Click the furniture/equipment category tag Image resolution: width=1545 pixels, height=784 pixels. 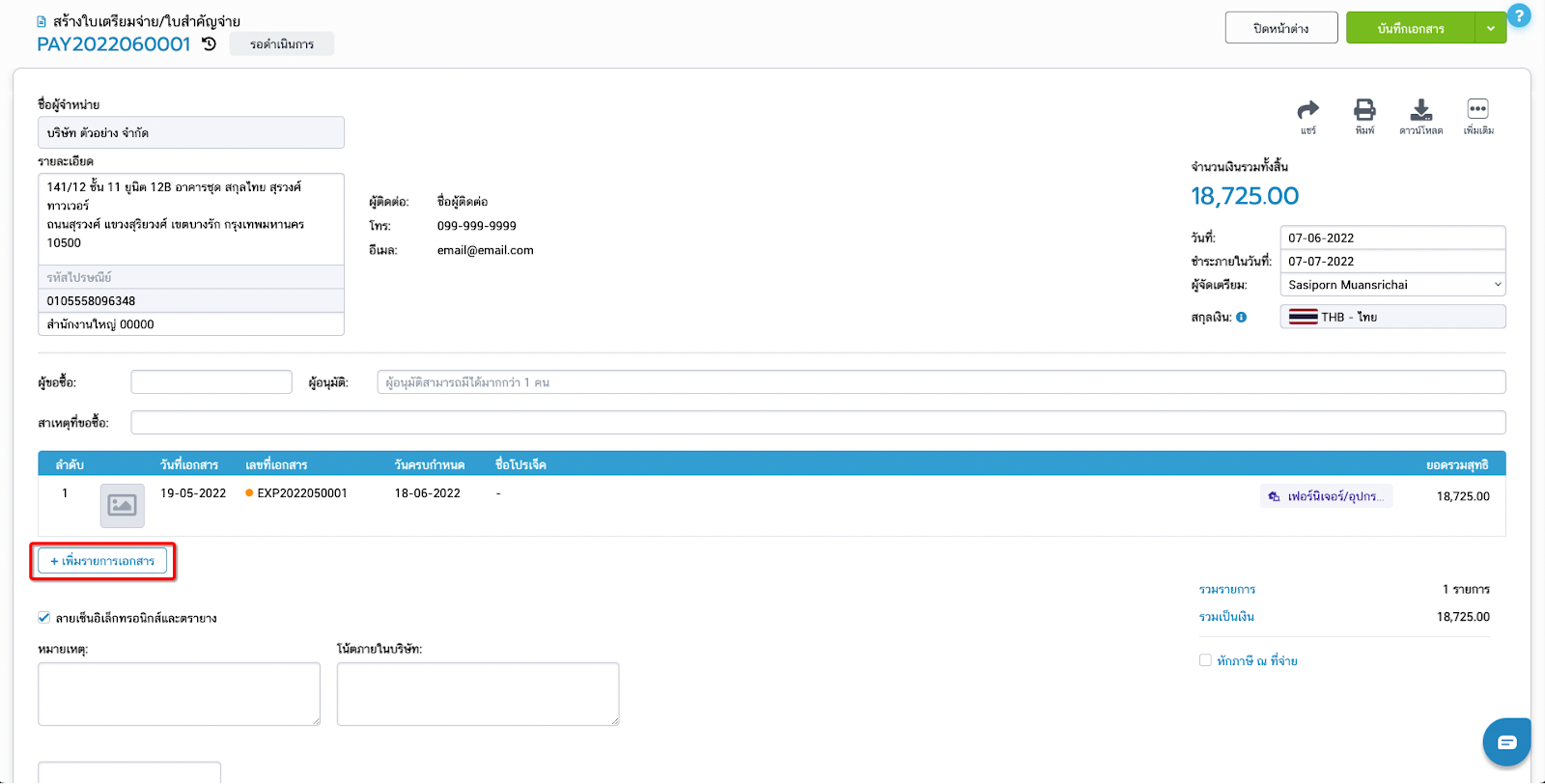1326,496
